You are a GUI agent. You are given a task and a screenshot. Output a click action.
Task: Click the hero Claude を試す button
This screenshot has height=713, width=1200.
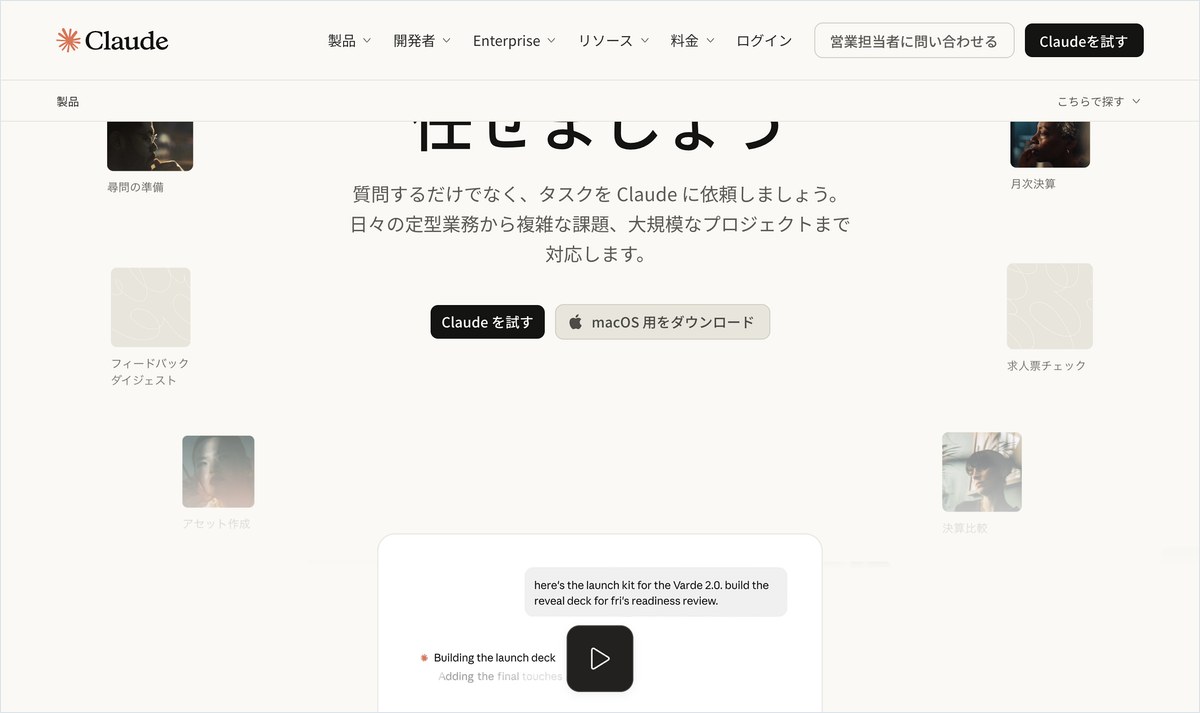click(x=488, y=322)
